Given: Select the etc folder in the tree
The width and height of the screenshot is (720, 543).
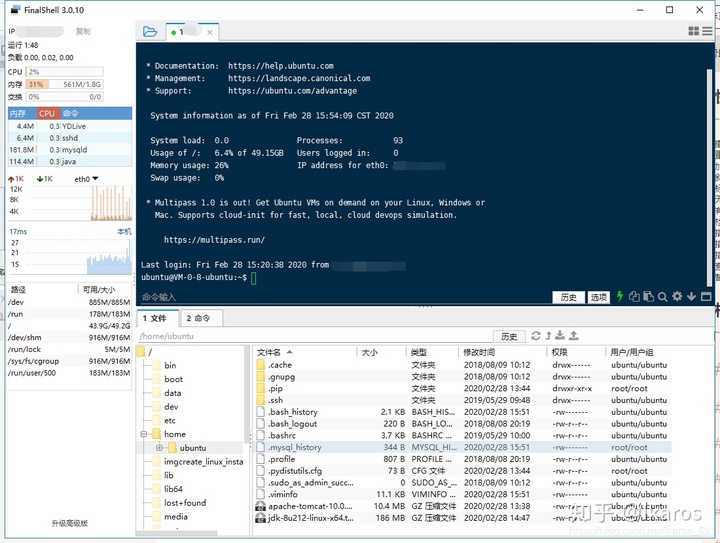Looking at the screenshot, I should (x=169, y=420).
